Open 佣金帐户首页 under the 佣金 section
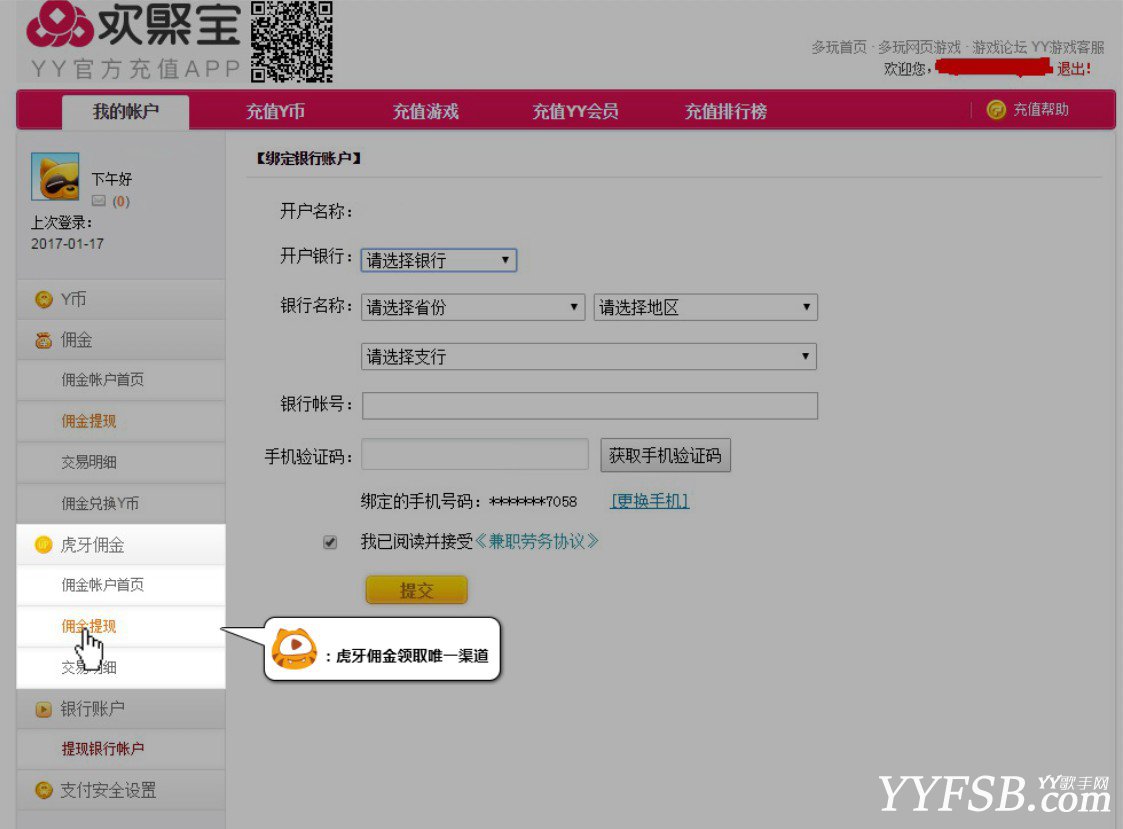 102,380
